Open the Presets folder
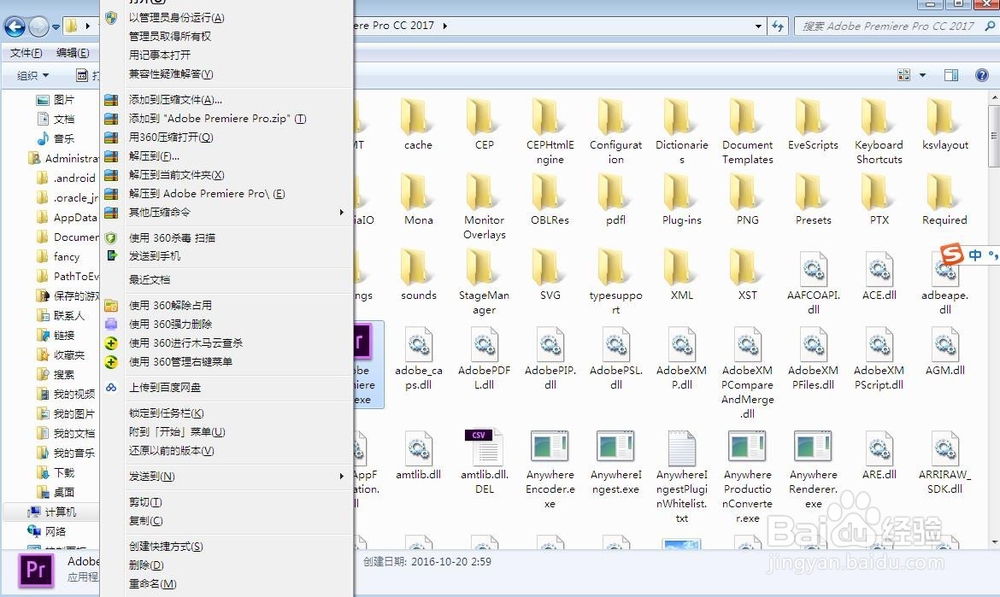 pyautogui.click(x=813, y=200)
